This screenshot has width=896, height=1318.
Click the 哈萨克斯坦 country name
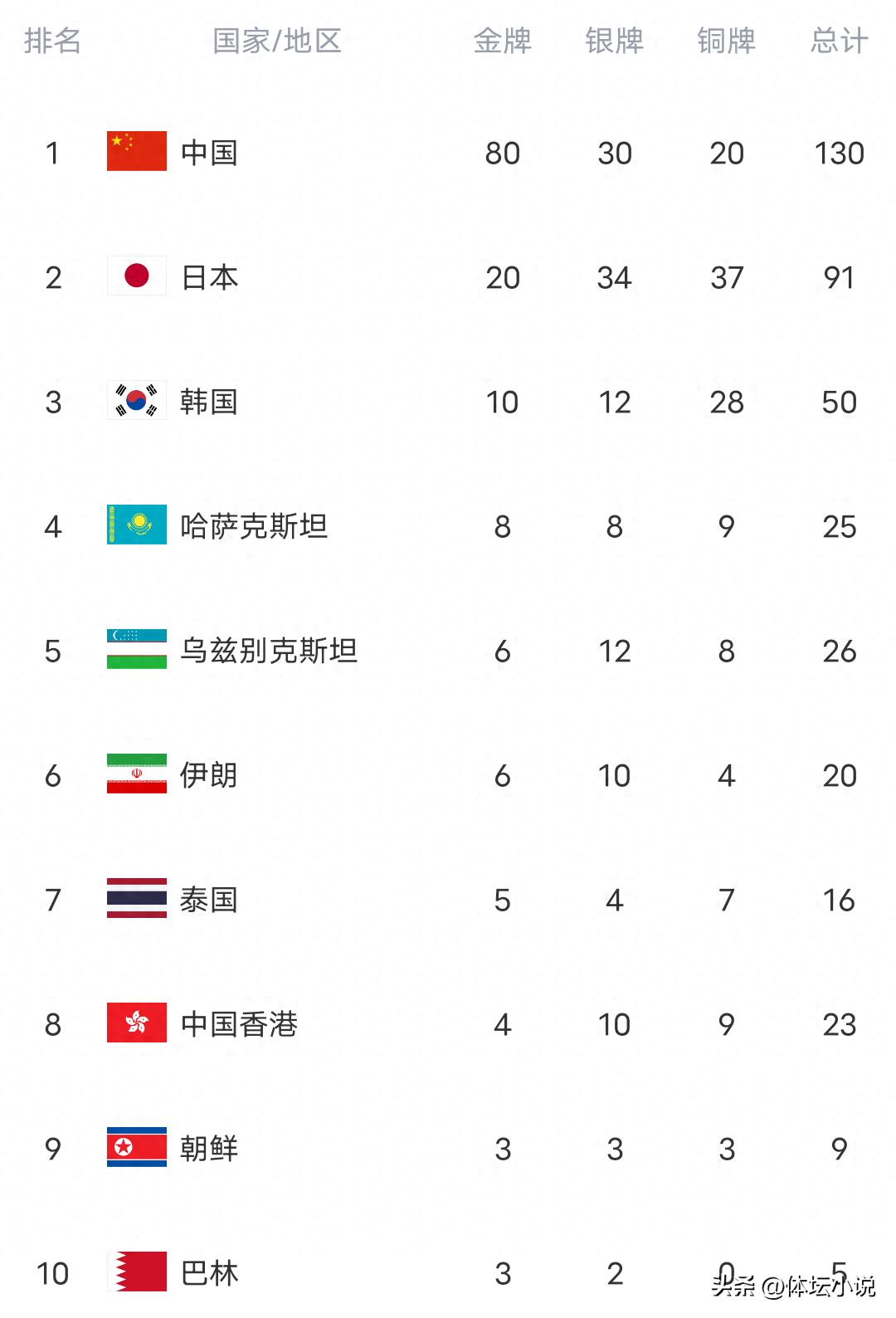[254, 526]
